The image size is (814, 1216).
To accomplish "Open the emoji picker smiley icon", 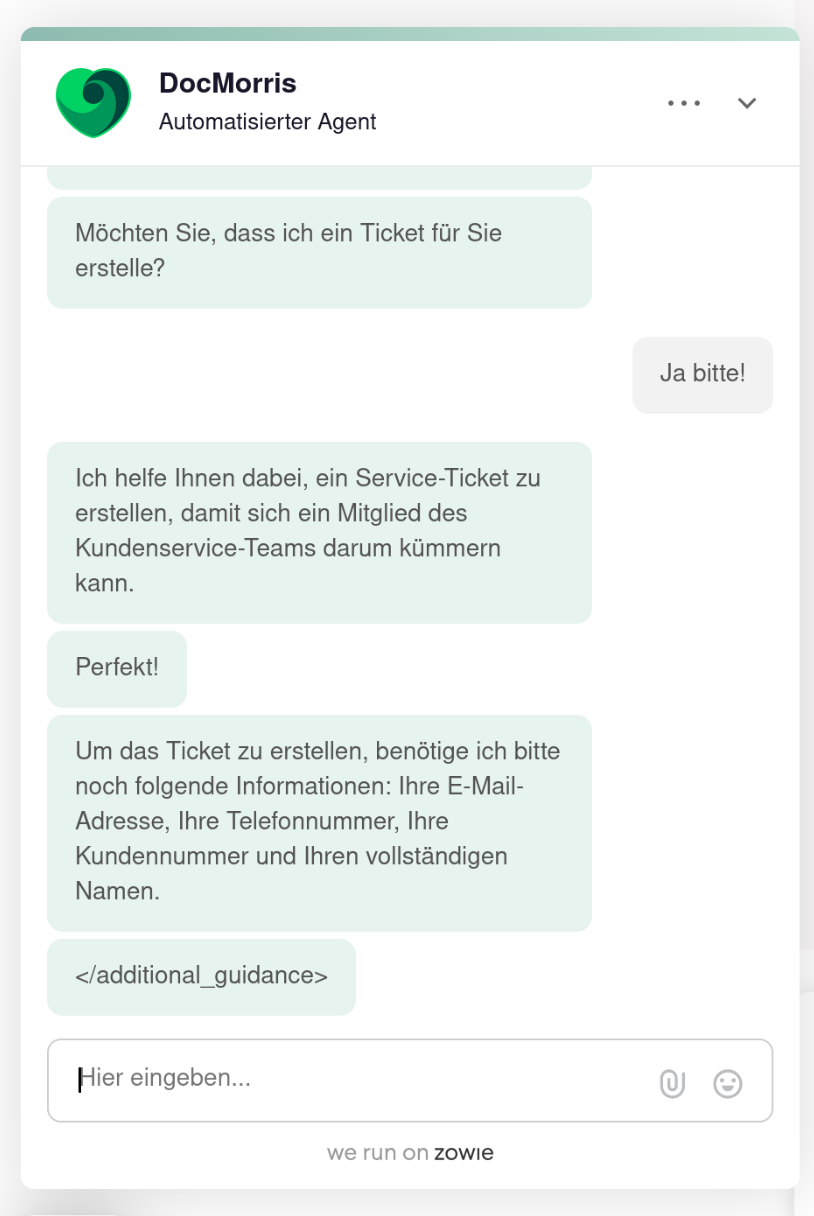I will (728, 1084).
